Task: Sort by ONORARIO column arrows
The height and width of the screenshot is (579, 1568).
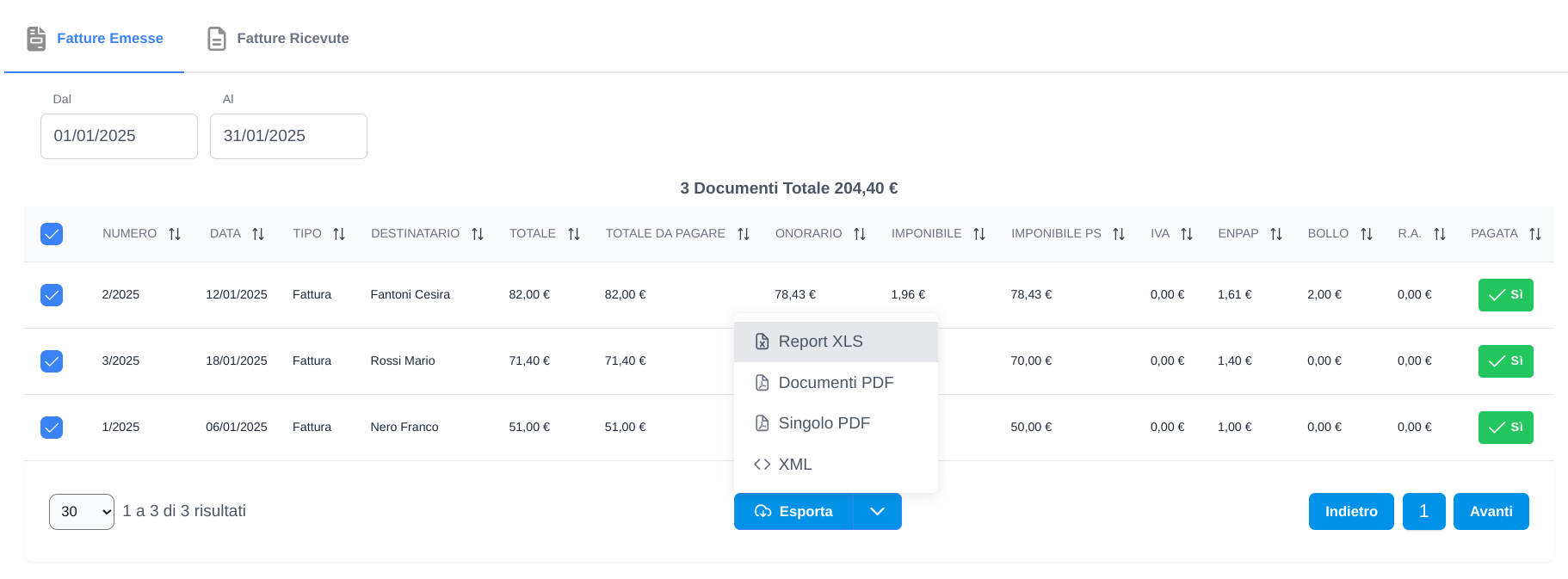Action: point(860,234)
